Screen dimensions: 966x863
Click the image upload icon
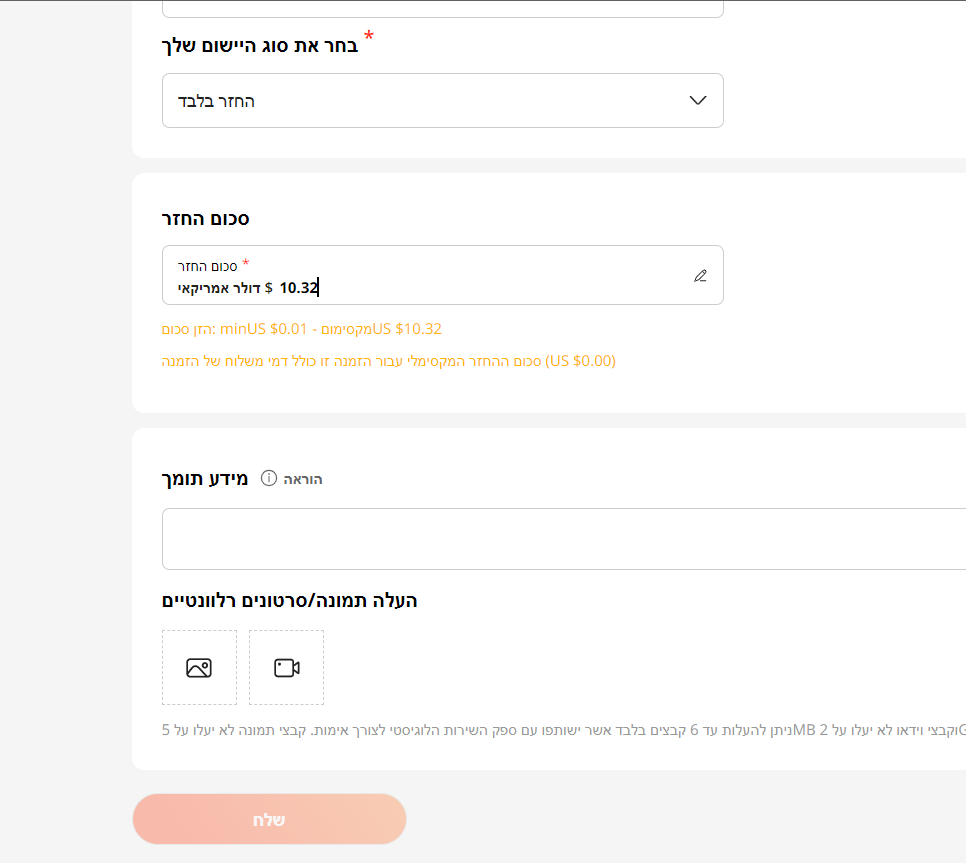coord(199,668)
